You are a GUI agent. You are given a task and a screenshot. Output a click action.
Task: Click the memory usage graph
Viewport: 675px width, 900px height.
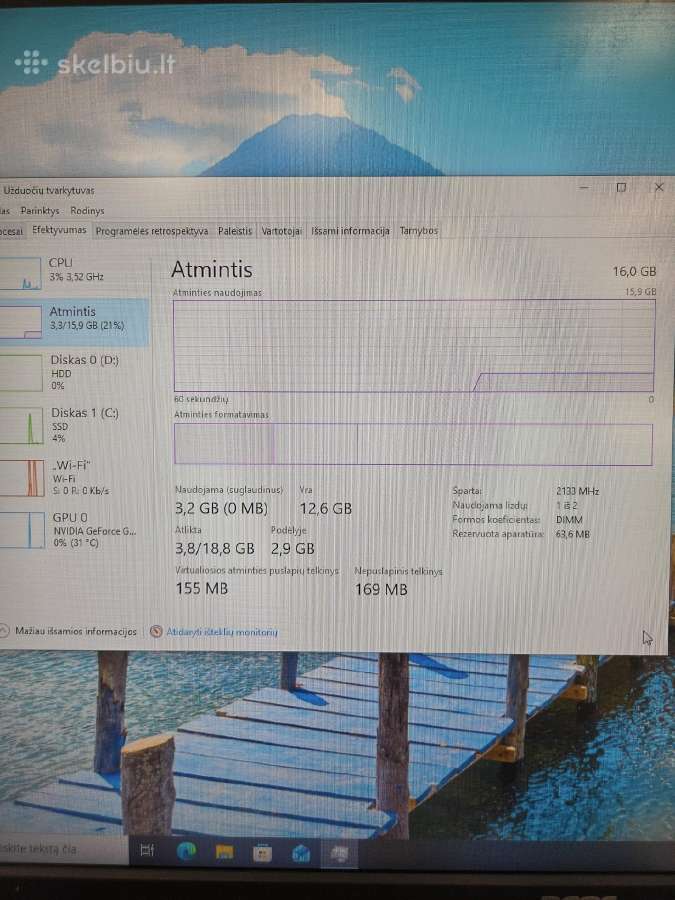[x=414, y=346]
